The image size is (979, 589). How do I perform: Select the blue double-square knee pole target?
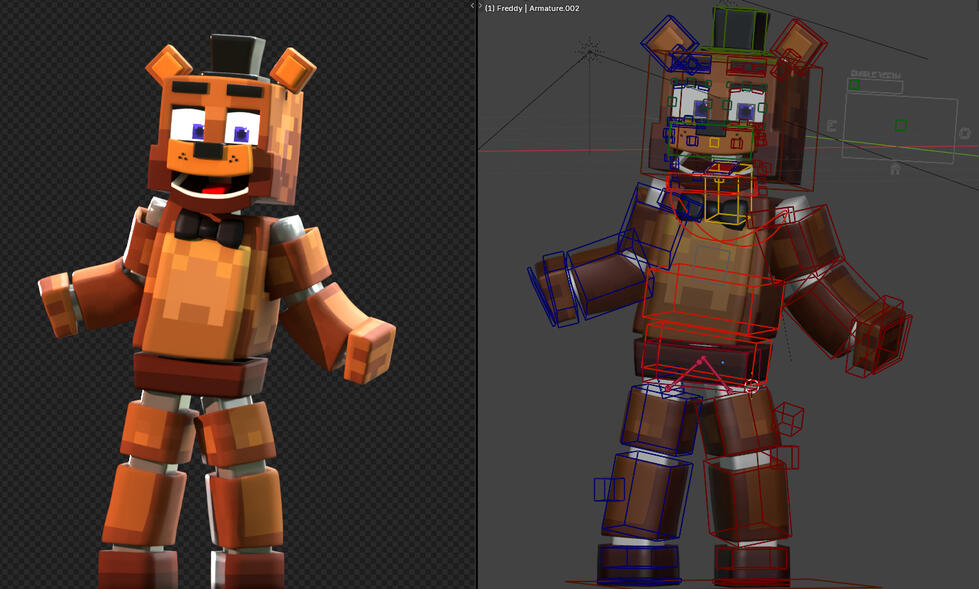click(609, 489)
